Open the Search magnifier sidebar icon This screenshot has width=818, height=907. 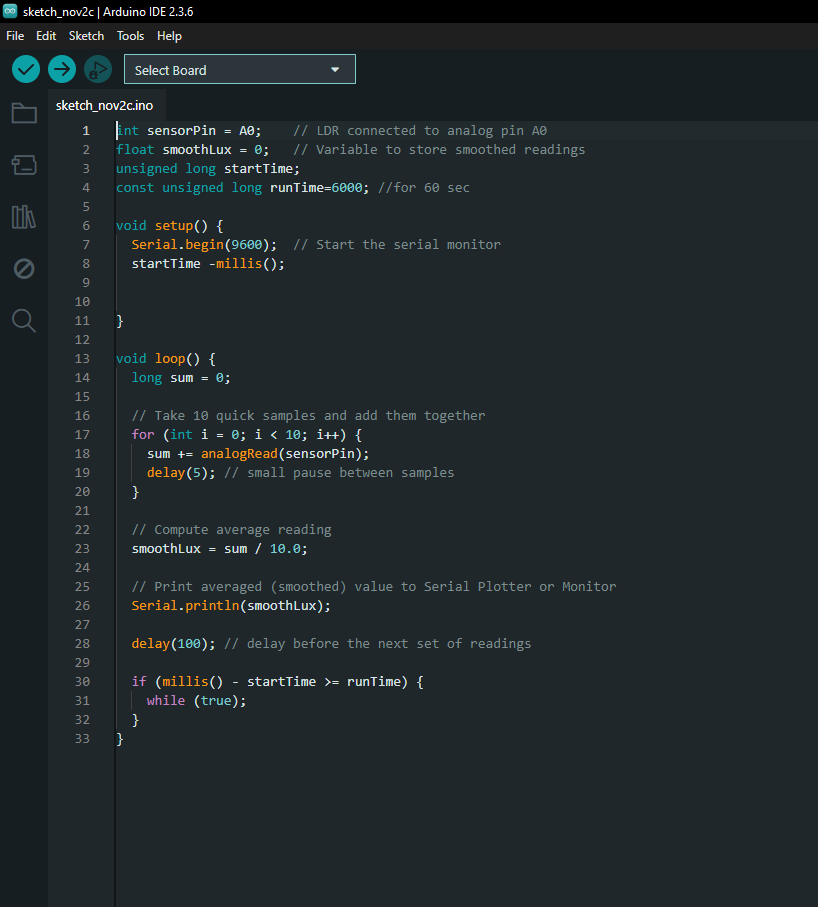tap(24, 320)
